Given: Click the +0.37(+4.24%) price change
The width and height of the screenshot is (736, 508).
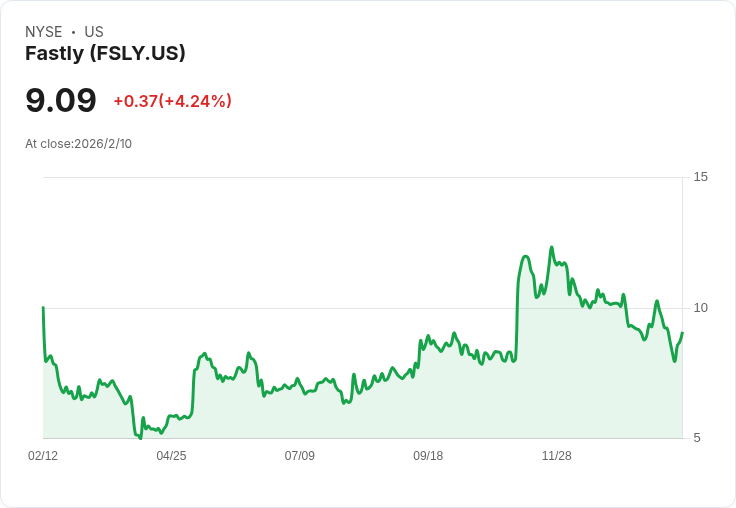Looking at the screenshot, I should coord(172,101).
